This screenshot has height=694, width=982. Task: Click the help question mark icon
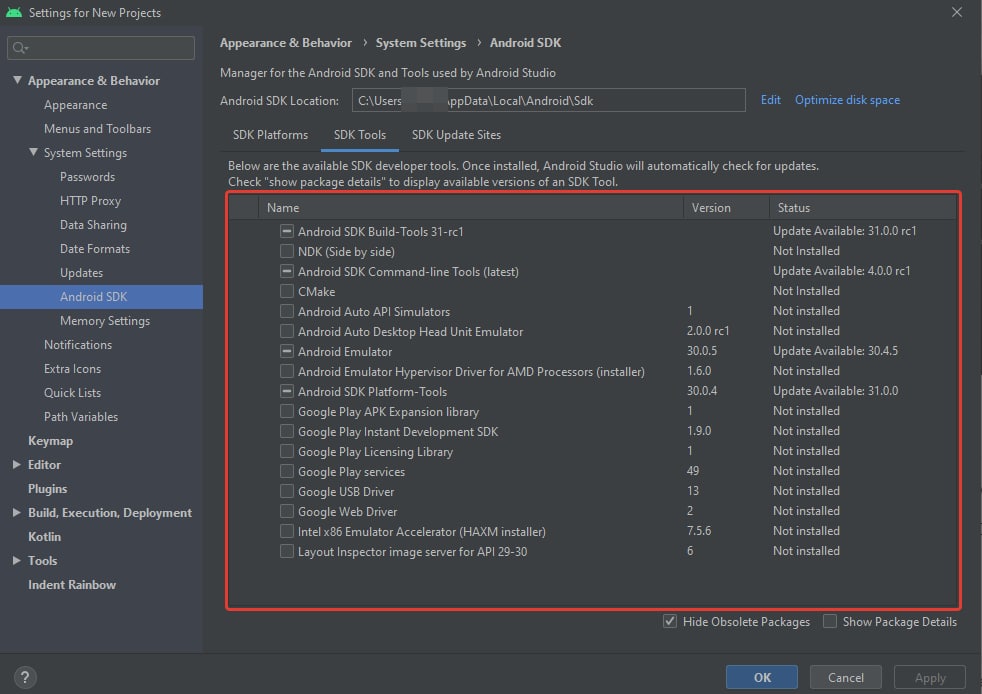[24, 677]
